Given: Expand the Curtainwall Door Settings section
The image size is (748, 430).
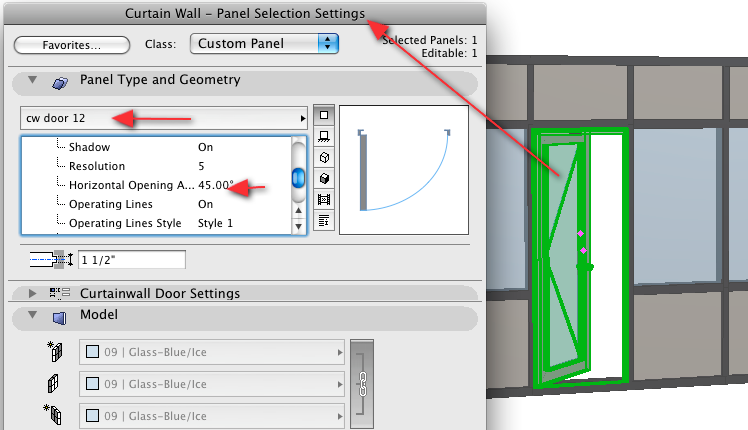Looking at the screenshot, I should (x=32, y=293).
